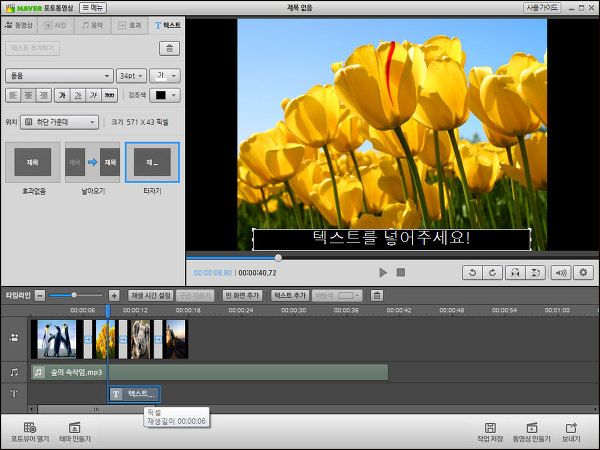Select the lighthouse clip in timeline
The image size is (600, 450).
tap(176, 339)
